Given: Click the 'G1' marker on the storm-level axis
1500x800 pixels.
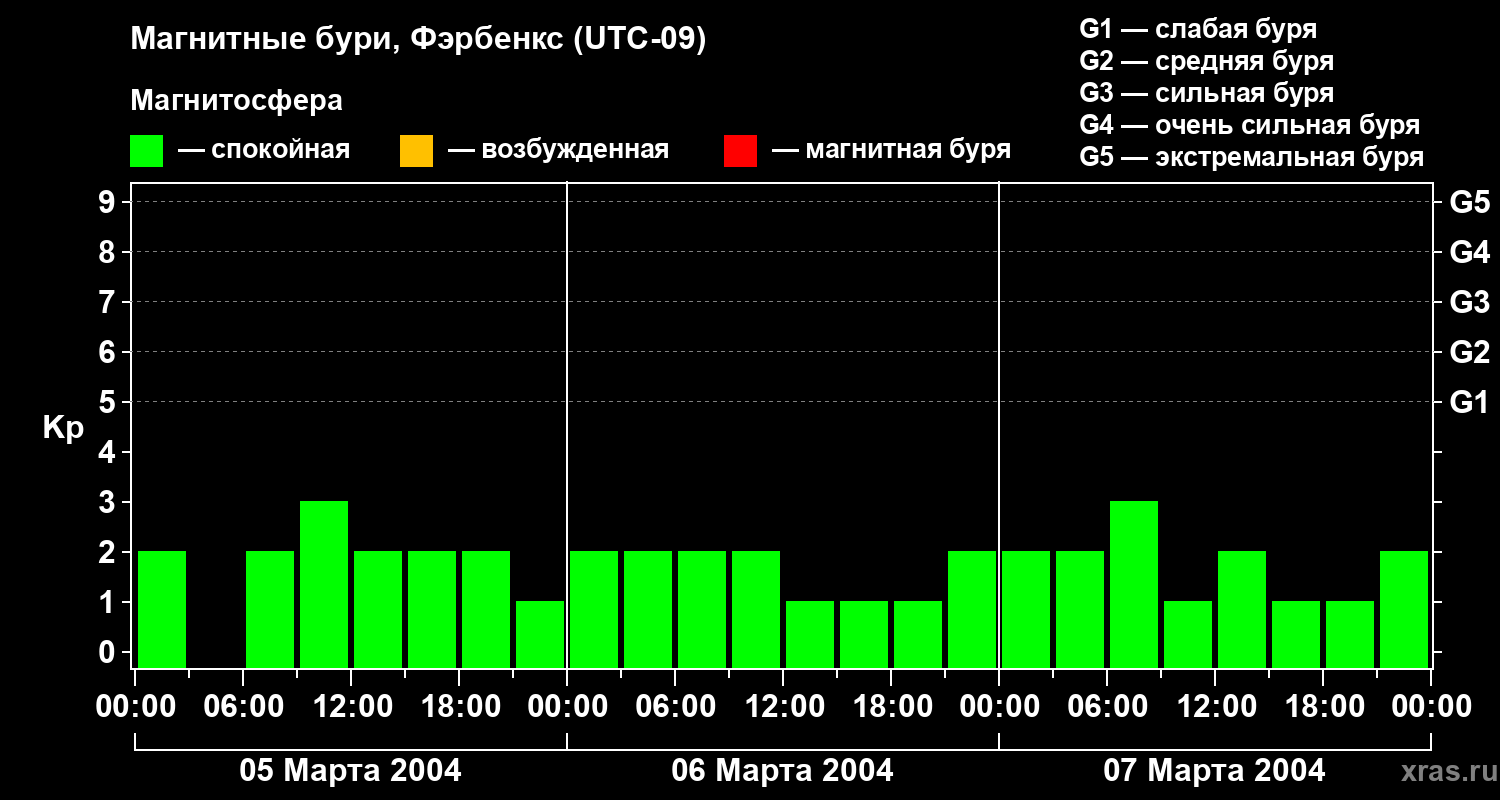Looking at the screenshot, I should pyautogui.click(x=1469, y=402).
